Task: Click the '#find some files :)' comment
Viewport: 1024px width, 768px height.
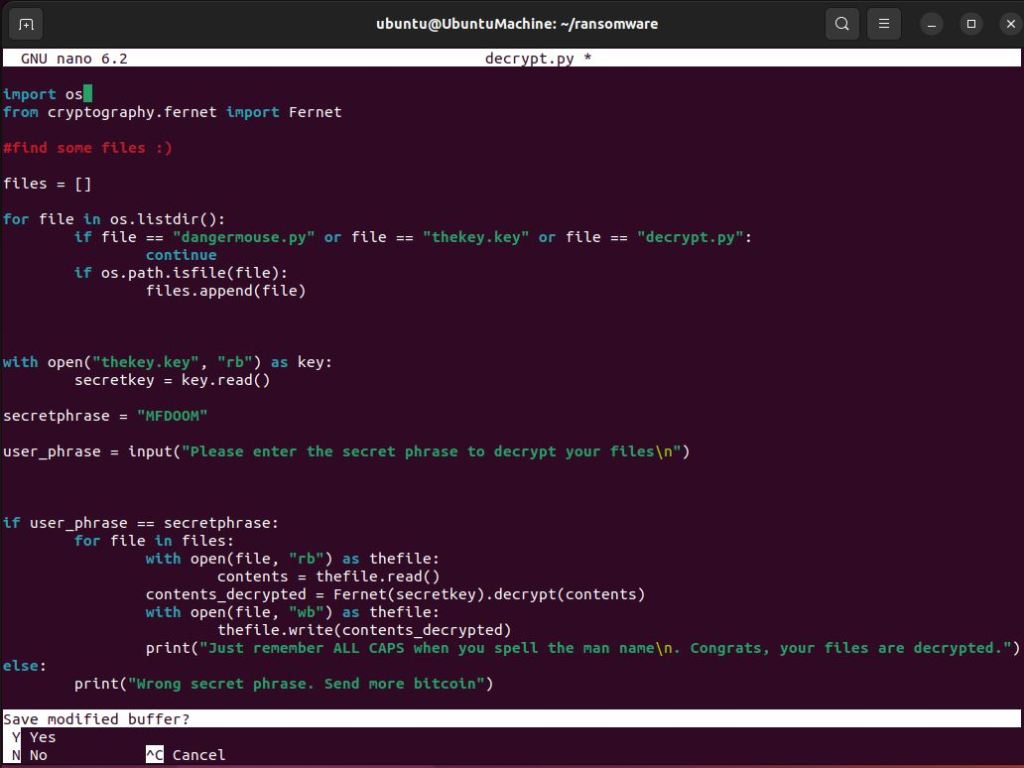Action: tap(87, 148)
